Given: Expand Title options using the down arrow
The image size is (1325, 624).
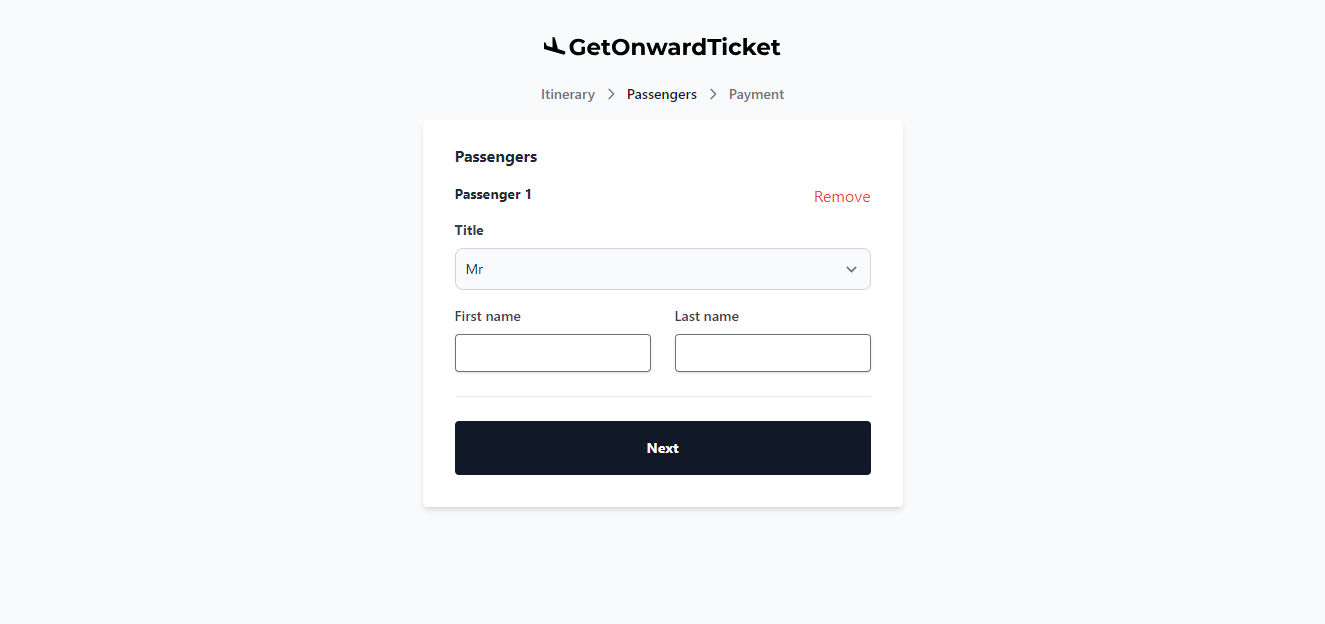Looking at the screenshot, I should [x=851, y=269].
